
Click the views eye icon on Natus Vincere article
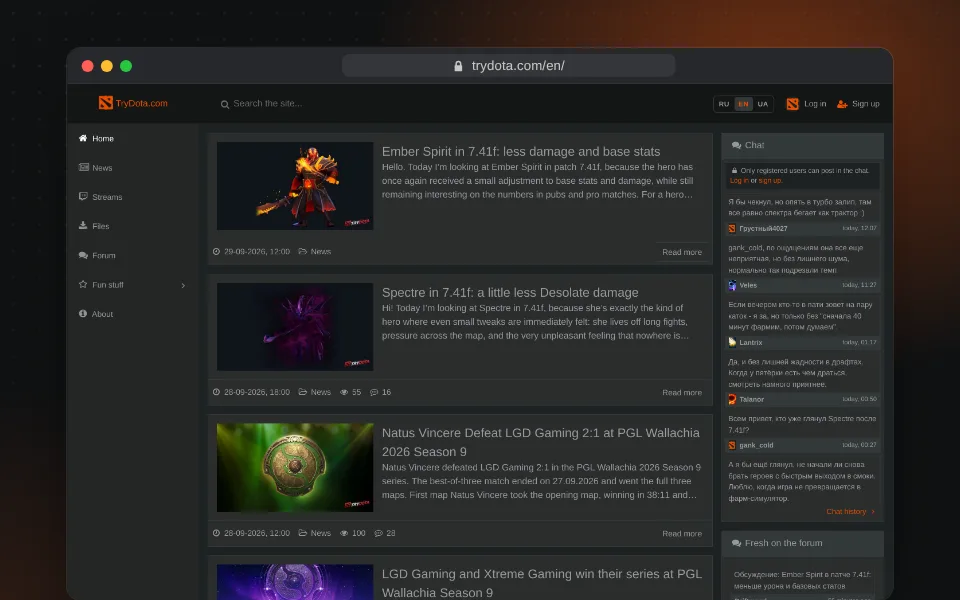click(344, 533)
